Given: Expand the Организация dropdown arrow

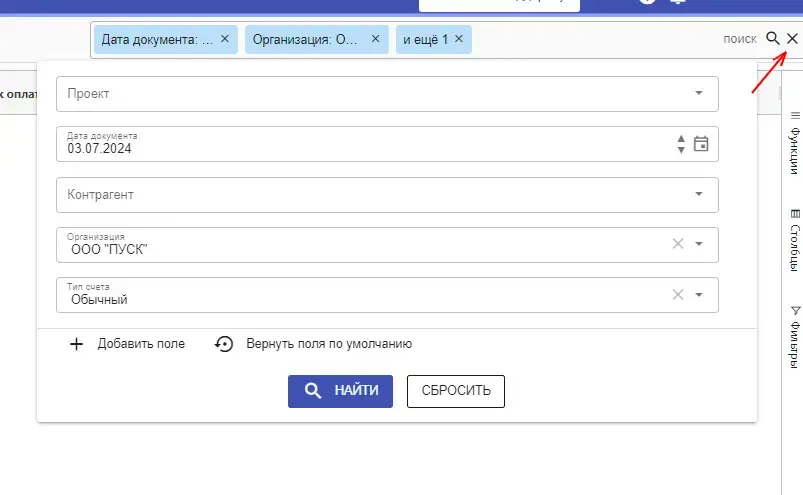Looking at the screenshot, I should coord(699,244).
